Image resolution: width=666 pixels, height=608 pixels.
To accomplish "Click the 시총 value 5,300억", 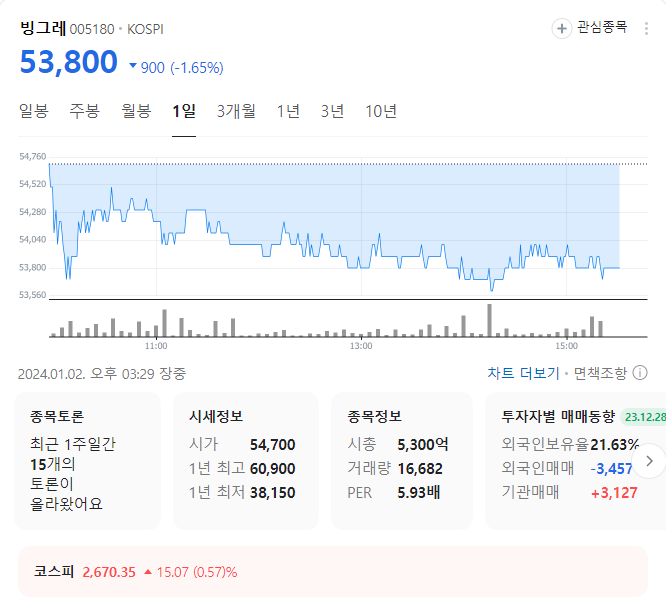I will (423, 444).
